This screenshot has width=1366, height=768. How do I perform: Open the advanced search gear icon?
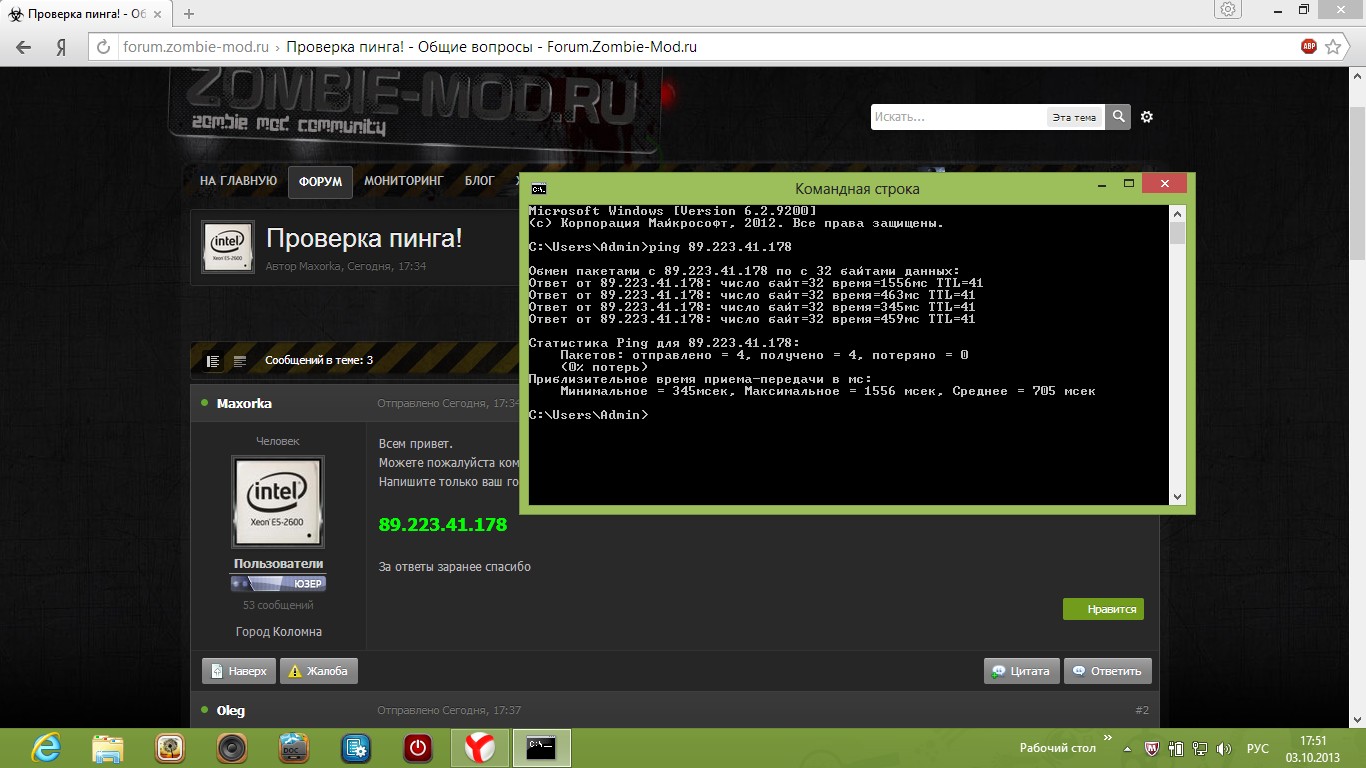click(x=1147, y=117)
